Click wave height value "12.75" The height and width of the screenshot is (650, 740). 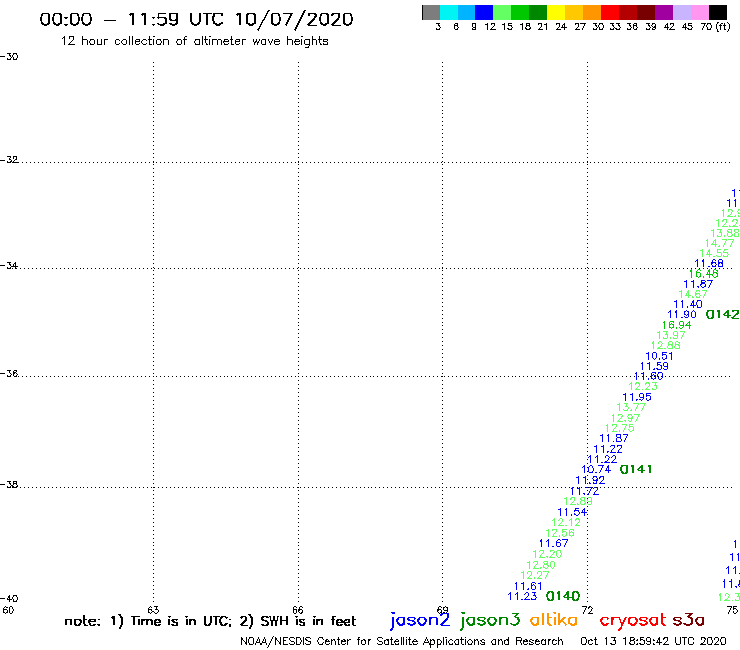coord(620,428)
